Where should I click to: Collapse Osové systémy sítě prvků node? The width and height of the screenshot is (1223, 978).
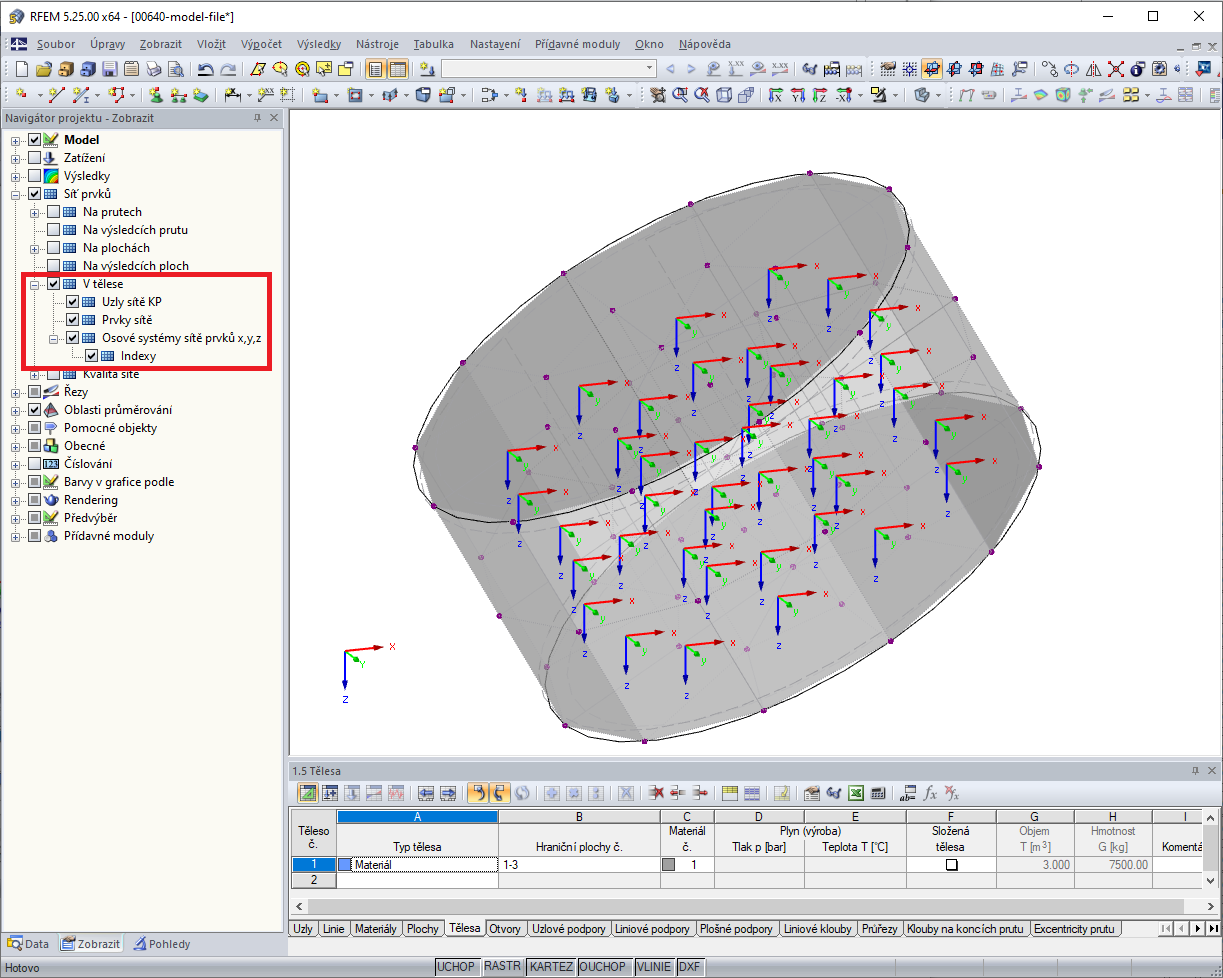click(54, 338)
